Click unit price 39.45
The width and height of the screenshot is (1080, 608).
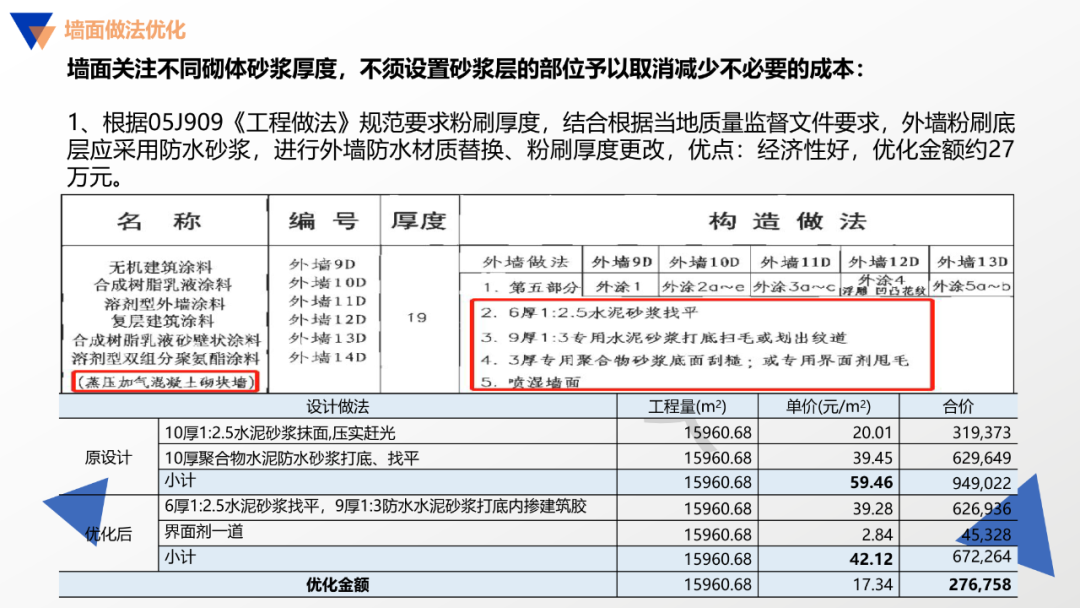[872, 458]
